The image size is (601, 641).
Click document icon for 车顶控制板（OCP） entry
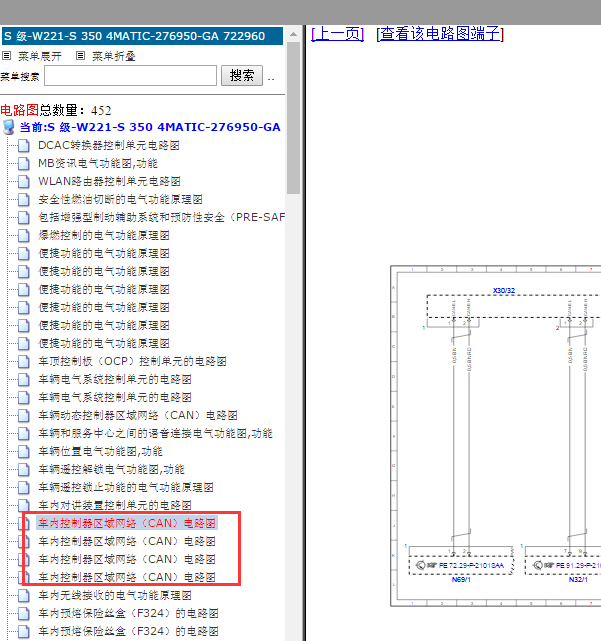click(x=24, y=361)
